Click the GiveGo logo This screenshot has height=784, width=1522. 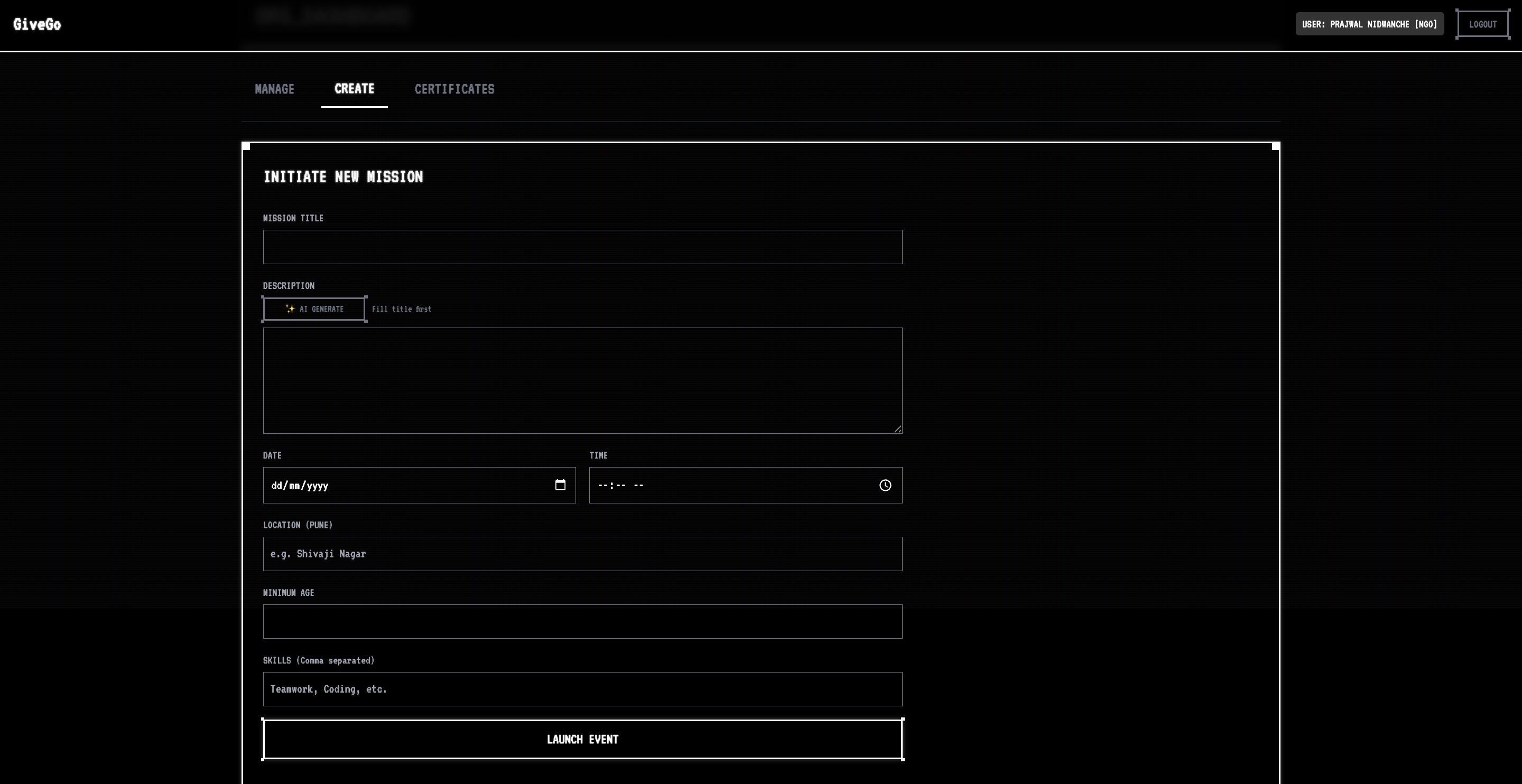coord(37,24)
